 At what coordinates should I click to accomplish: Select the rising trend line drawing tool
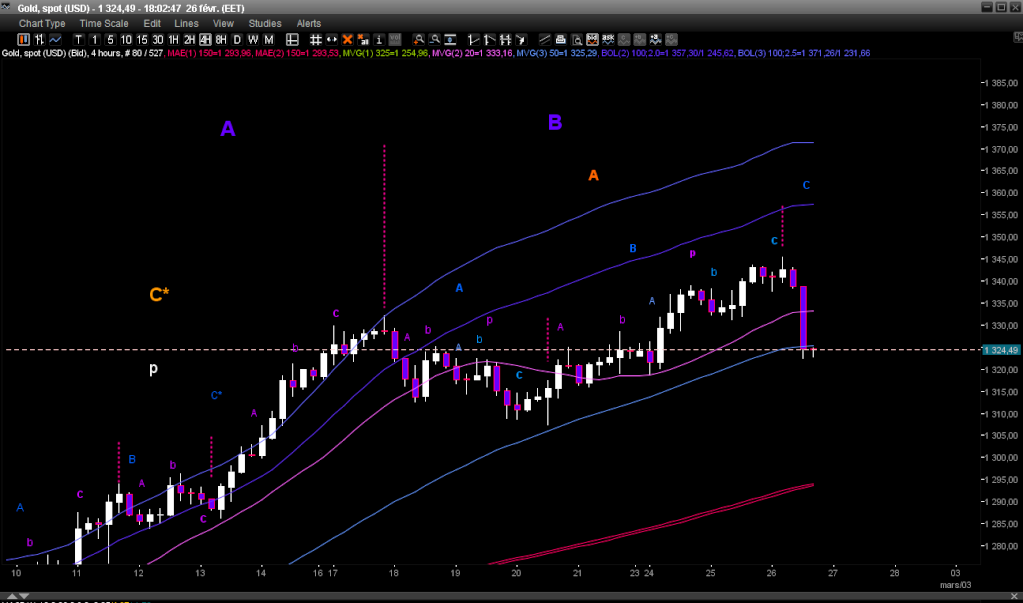474,39
